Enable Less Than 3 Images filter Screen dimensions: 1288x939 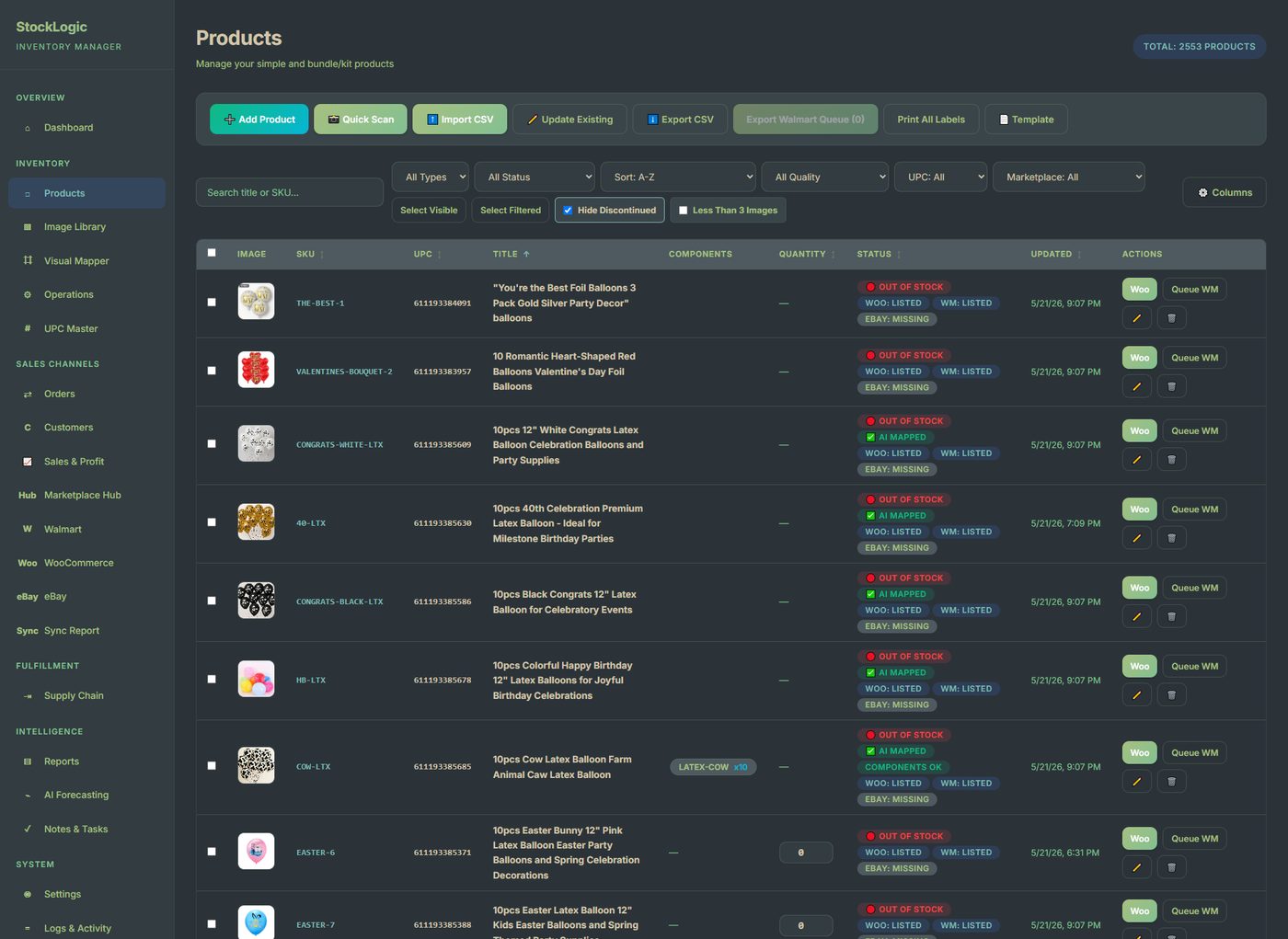(684, 211)
